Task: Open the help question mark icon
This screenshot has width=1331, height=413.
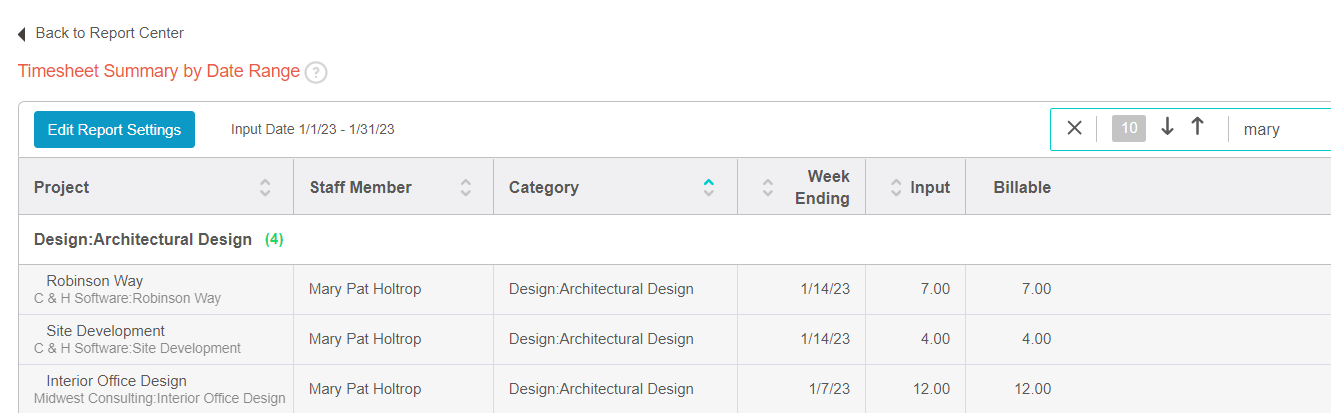Action: (x=316, y=72)
